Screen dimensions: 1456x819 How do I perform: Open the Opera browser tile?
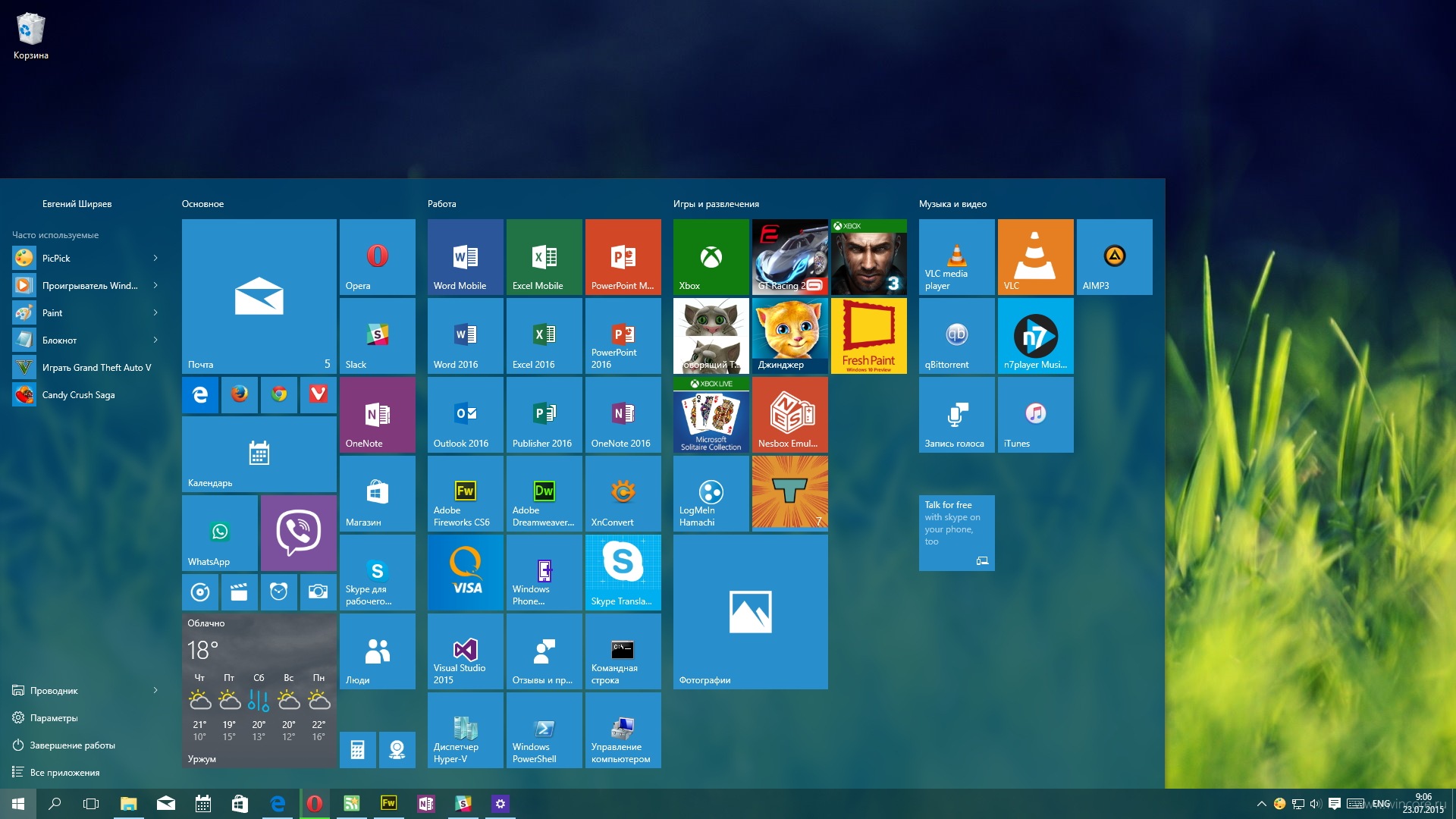tap(379, 257)
